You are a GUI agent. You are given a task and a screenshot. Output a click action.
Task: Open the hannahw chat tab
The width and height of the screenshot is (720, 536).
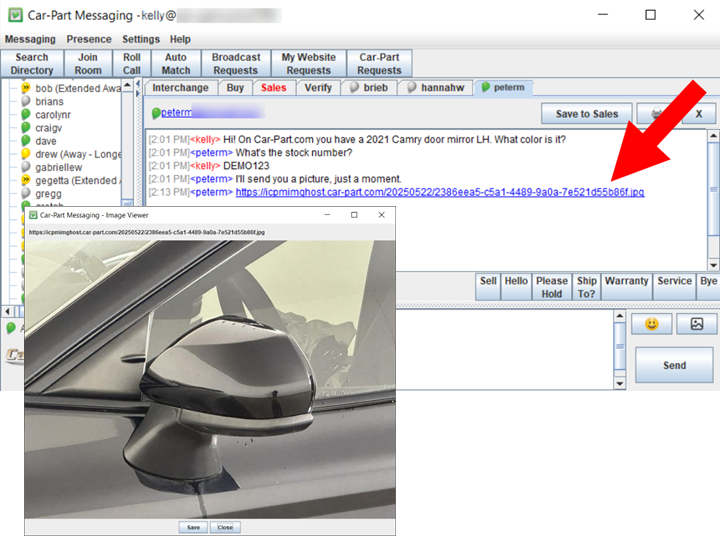click(436, 88)
